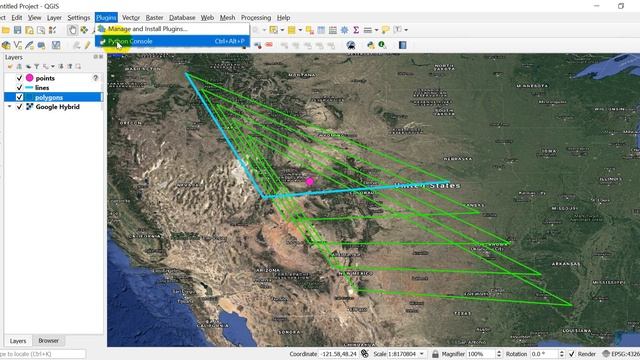This screenshot has width=640, height=360.
Task: Click the Coordinate input field
Action: (x=339, y=354)
